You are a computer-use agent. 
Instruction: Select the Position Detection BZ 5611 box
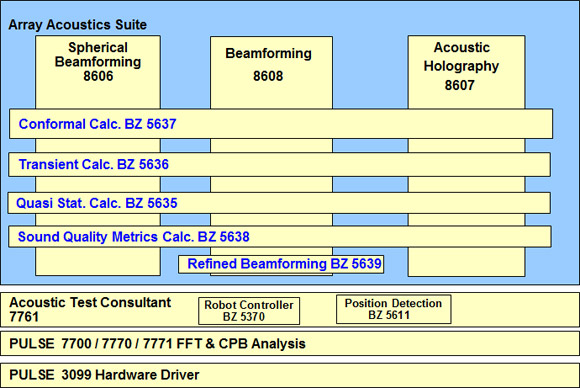click(x=394, y=309)
